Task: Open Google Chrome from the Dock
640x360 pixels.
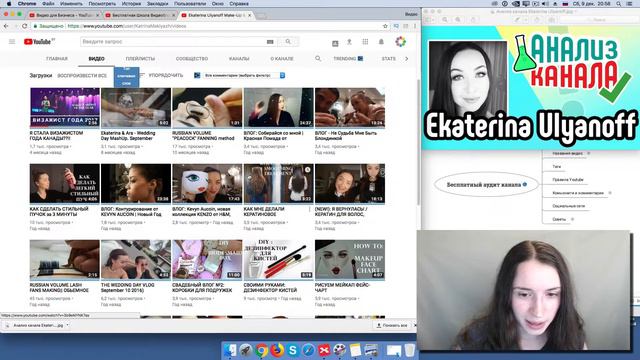Action: pos(262,350)
